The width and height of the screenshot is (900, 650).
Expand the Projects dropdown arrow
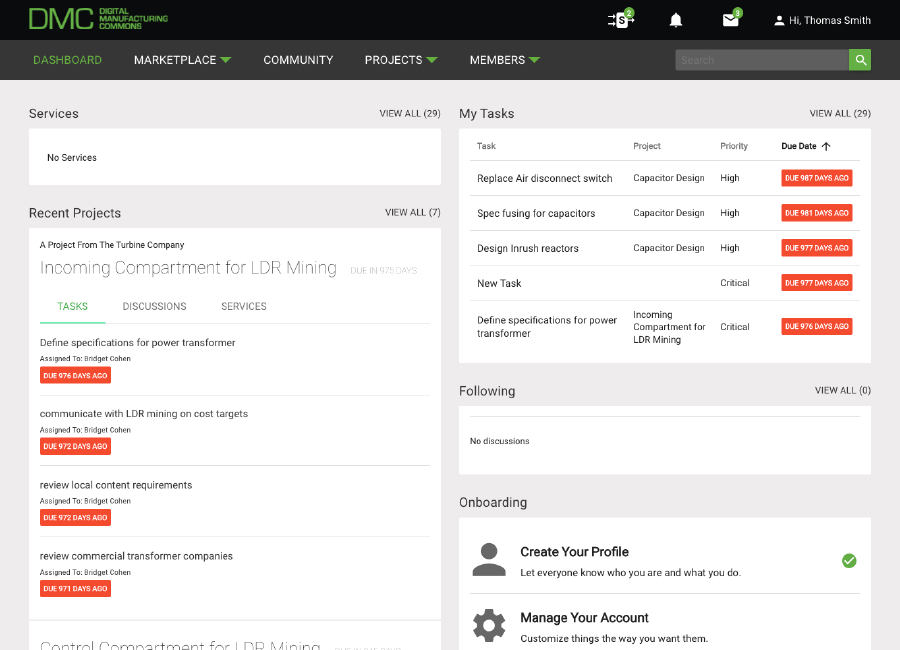click(x=432, y=60)
